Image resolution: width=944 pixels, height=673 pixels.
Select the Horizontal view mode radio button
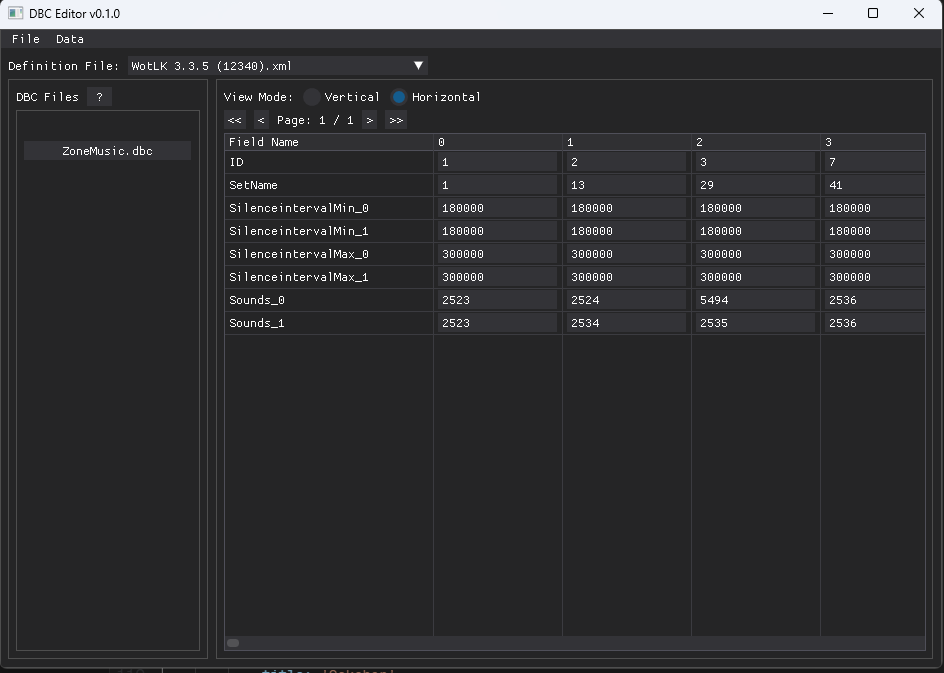coord(398,97)
